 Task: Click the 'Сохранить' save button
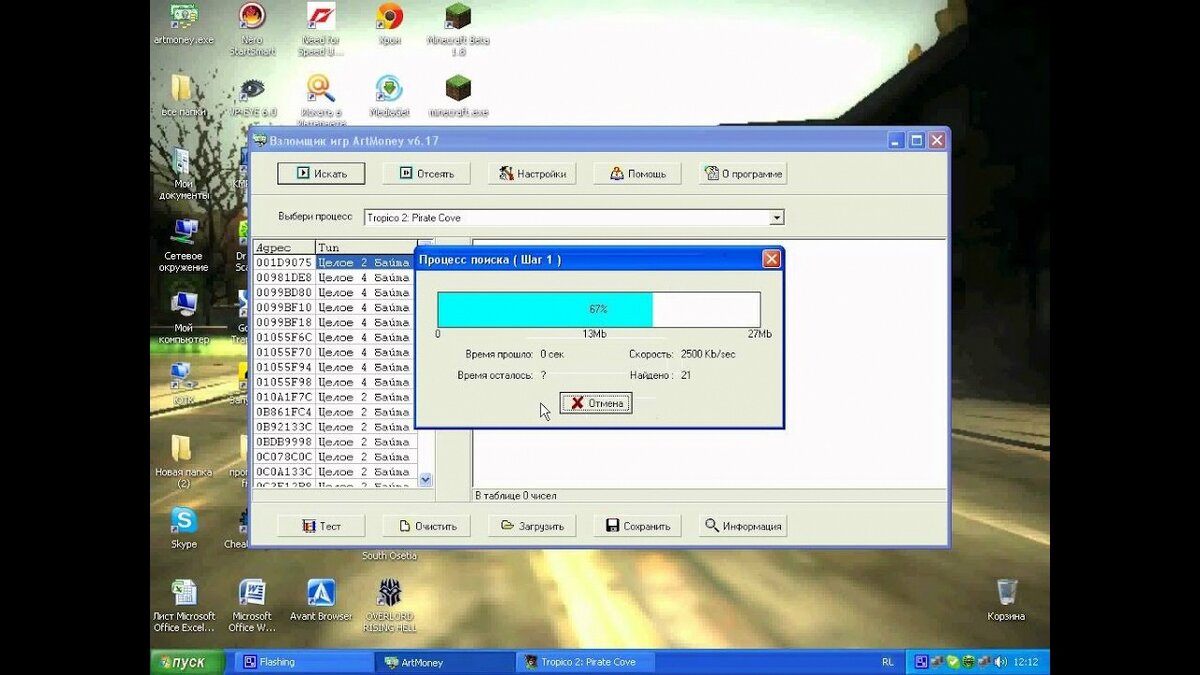[637, 525]
